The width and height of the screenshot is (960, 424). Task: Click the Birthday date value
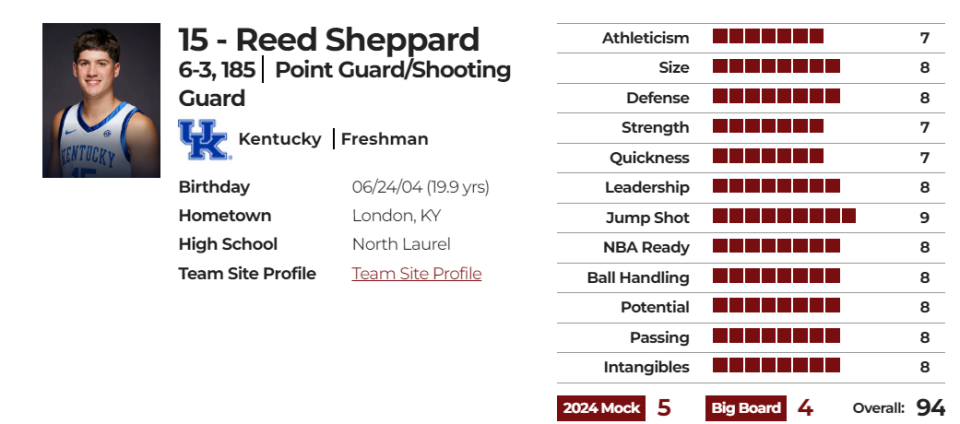[x=421, y=187]
